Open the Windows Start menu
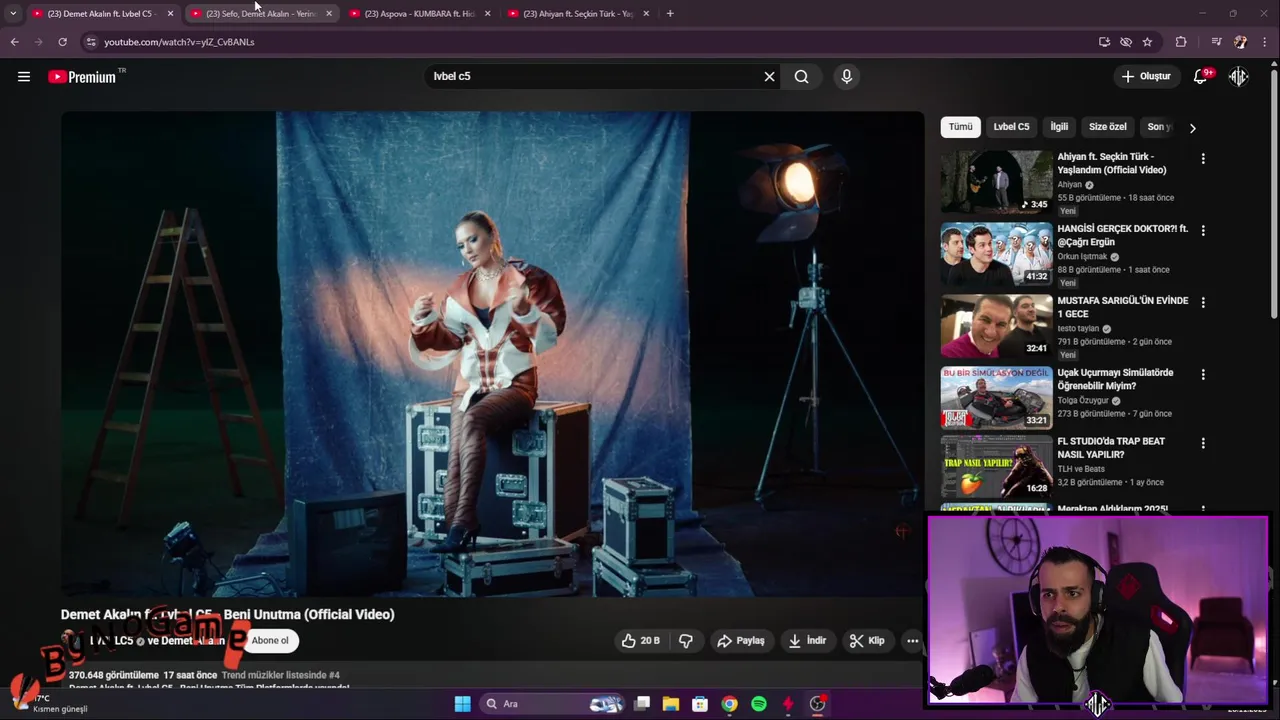This screenshot has width=1280, height=720. click(462, 704)
